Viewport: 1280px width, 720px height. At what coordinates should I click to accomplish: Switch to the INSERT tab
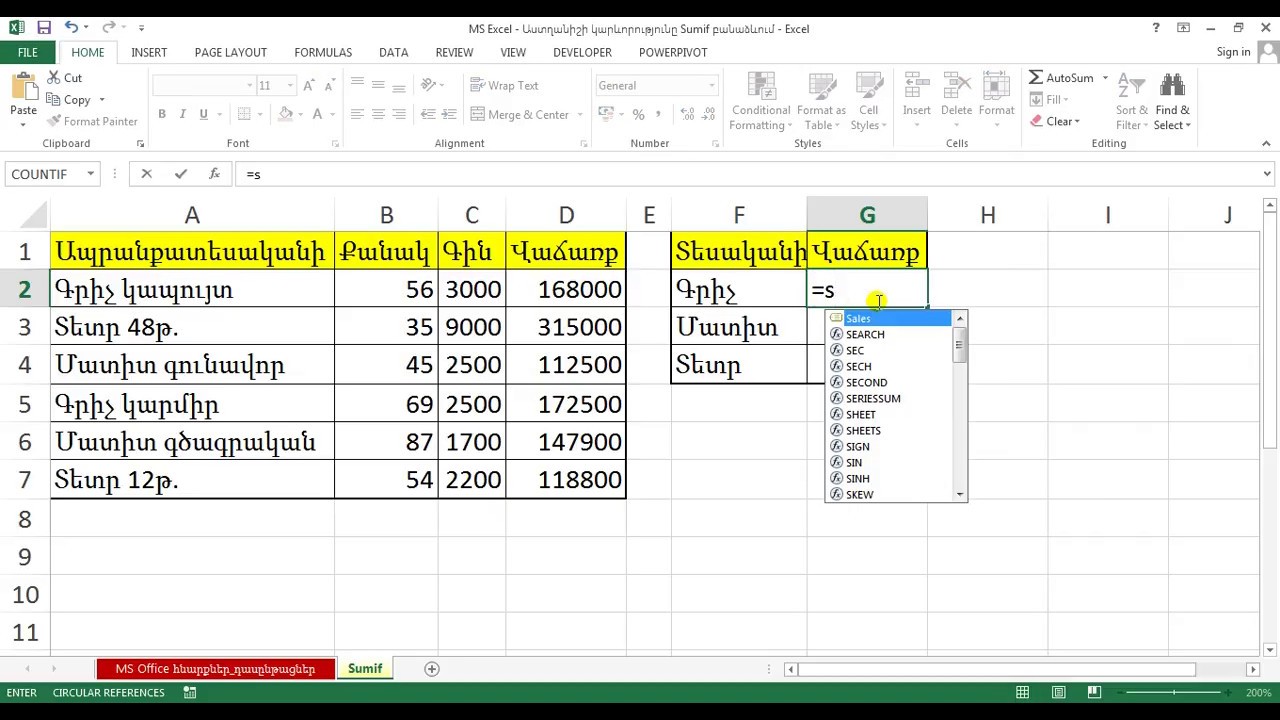tap(149, 52)
